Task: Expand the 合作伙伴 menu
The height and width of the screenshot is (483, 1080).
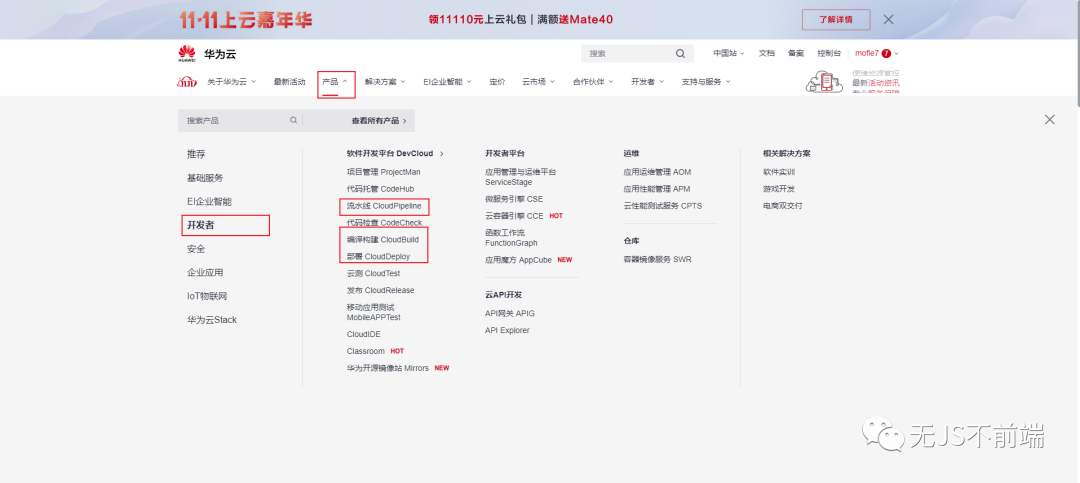Action: 593,81
